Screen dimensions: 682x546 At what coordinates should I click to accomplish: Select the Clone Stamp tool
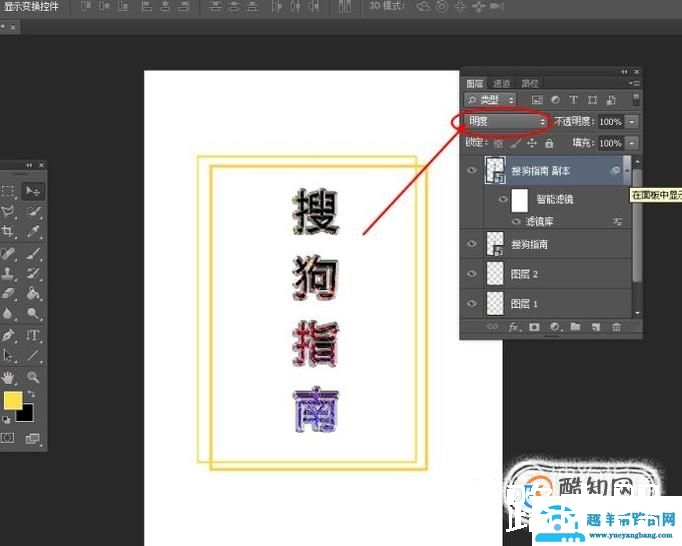point(8,274)
